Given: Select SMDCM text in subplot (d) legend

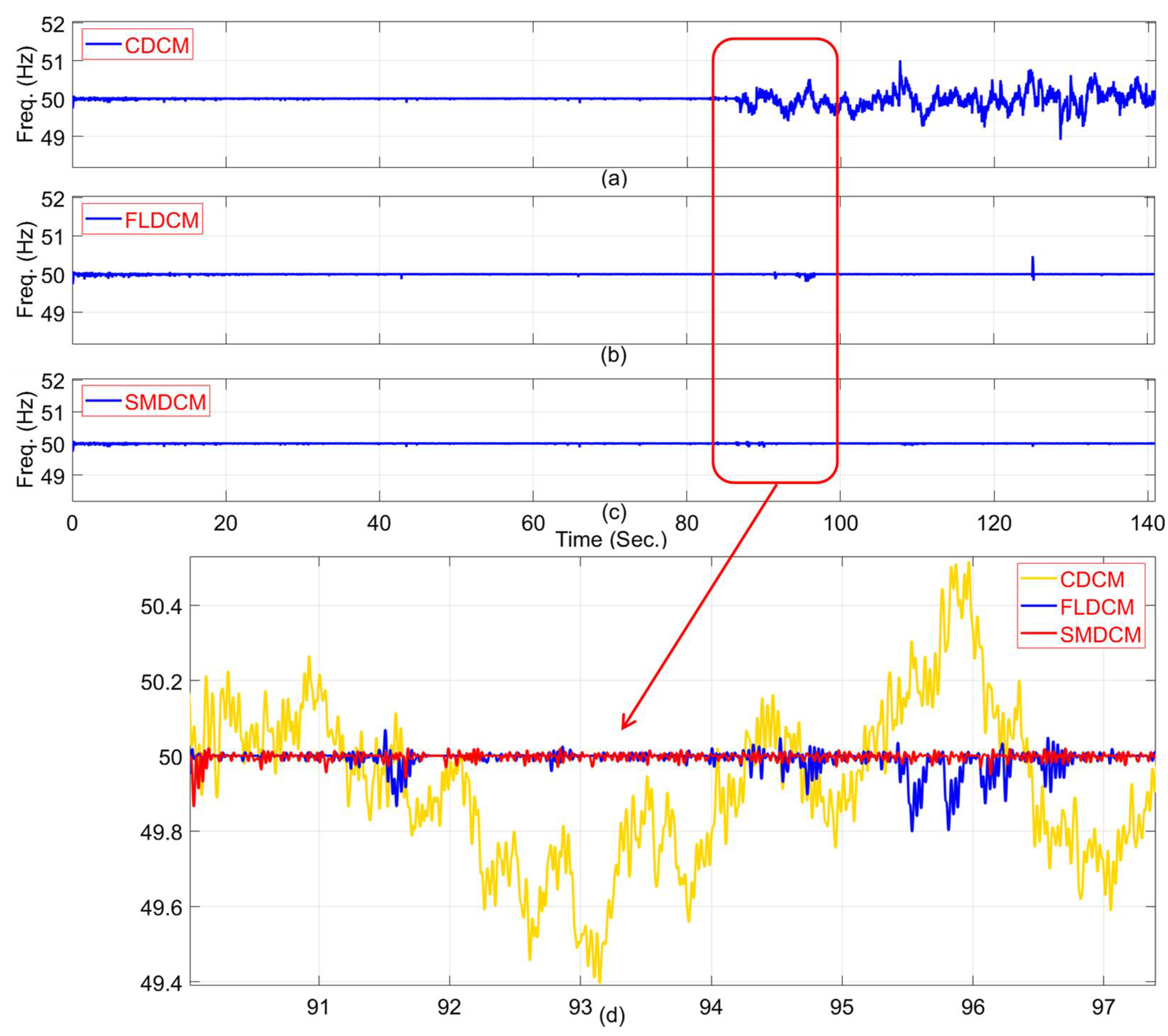Looking at the screenshot, I should pyautogui.click(x=1100, y=634).
